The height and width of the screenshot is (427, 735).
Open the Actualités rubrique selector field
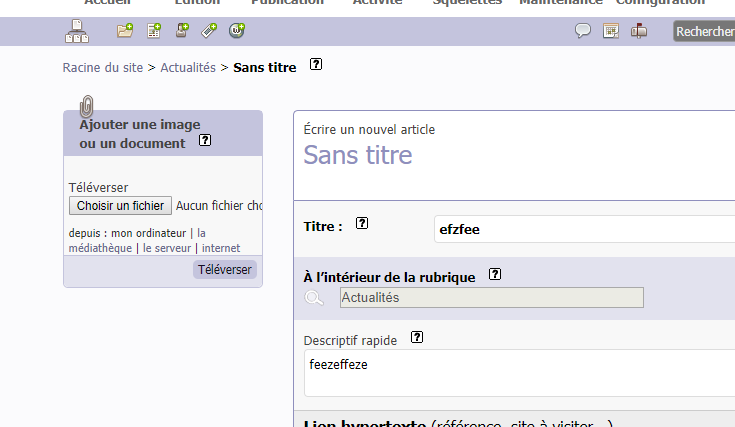(491, 298)
